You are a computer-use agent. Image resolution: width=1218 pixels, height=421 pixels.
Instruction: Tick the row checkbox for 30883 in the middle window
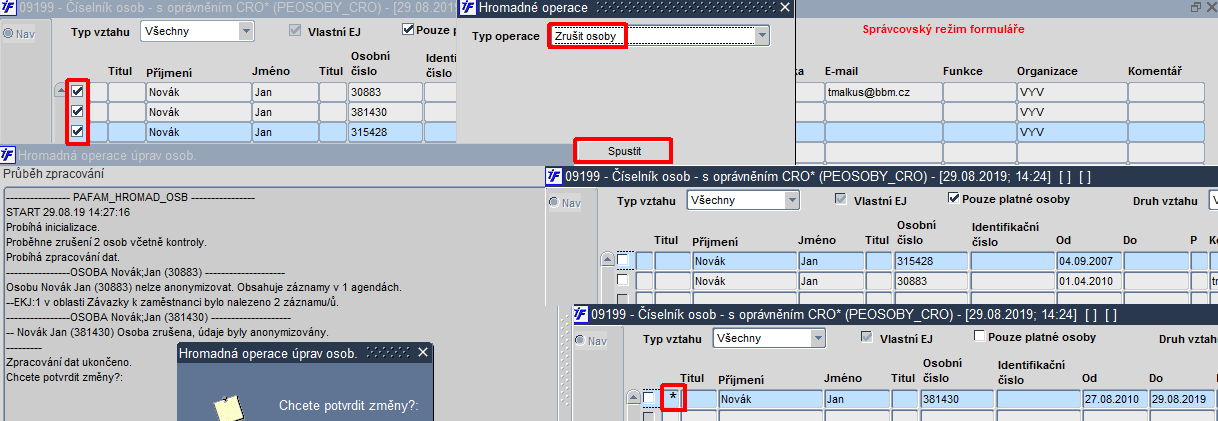coord(622,280)
